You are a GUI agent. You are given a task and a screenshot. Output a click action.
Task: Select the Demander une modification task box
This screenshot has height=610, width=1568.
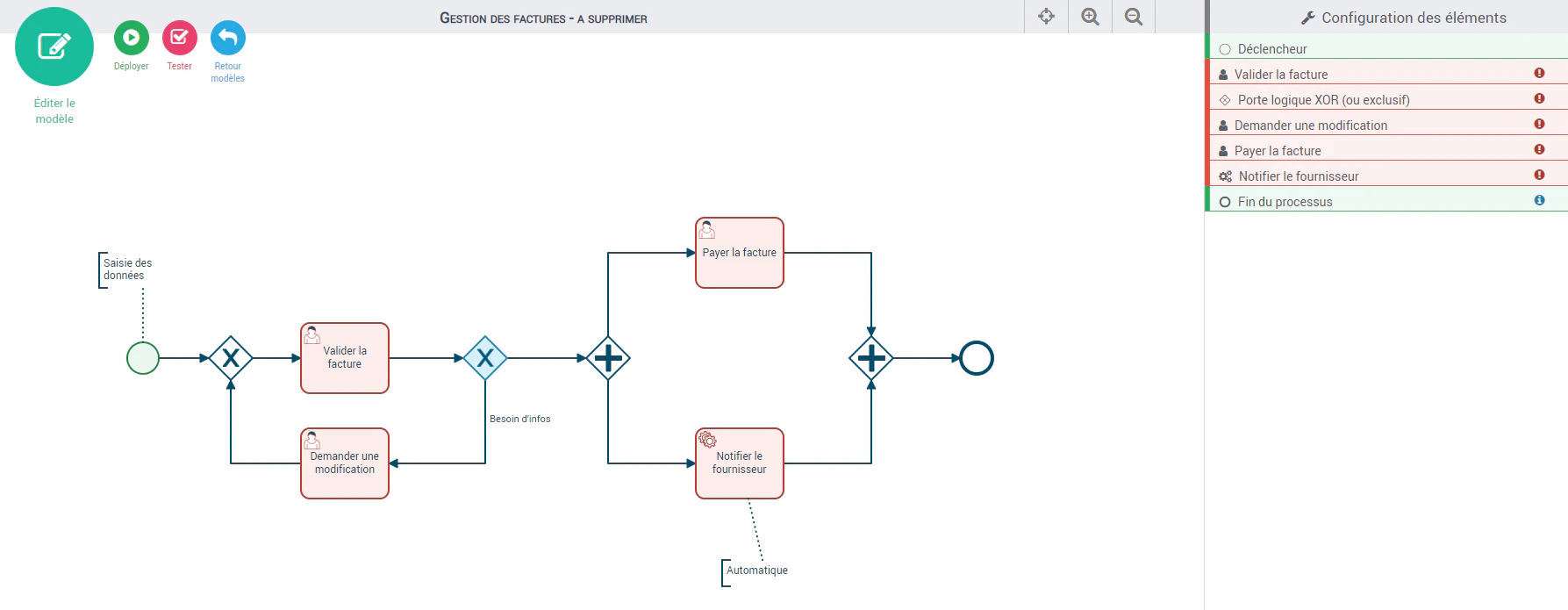(345, 463)
